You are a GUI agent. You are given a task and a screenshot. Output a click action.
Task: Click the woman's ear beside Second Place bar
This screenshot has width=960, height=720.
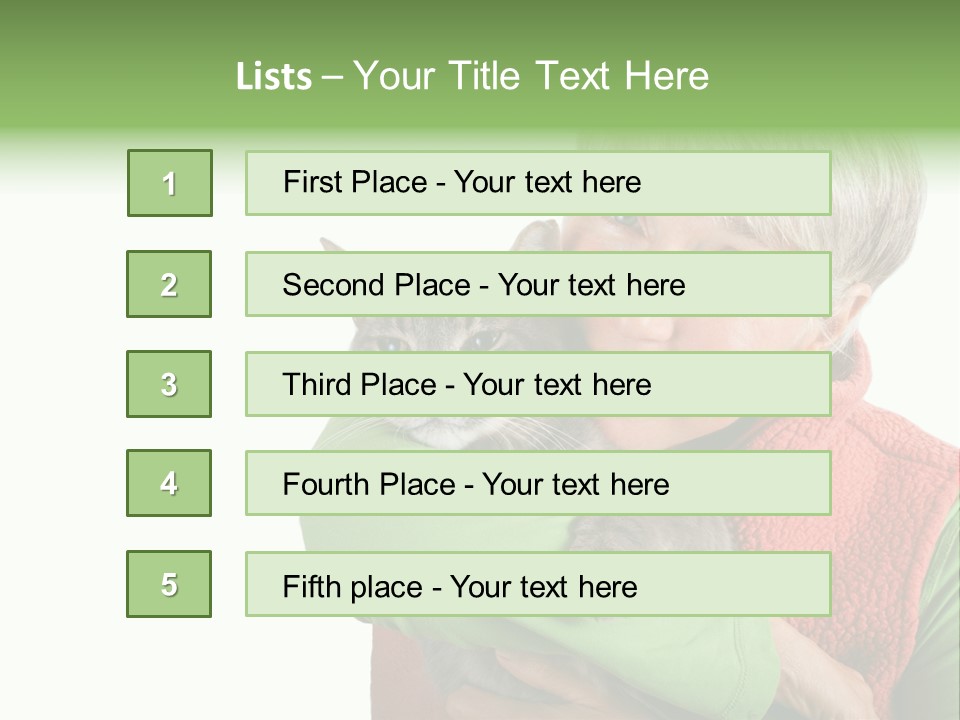point(848,300)
